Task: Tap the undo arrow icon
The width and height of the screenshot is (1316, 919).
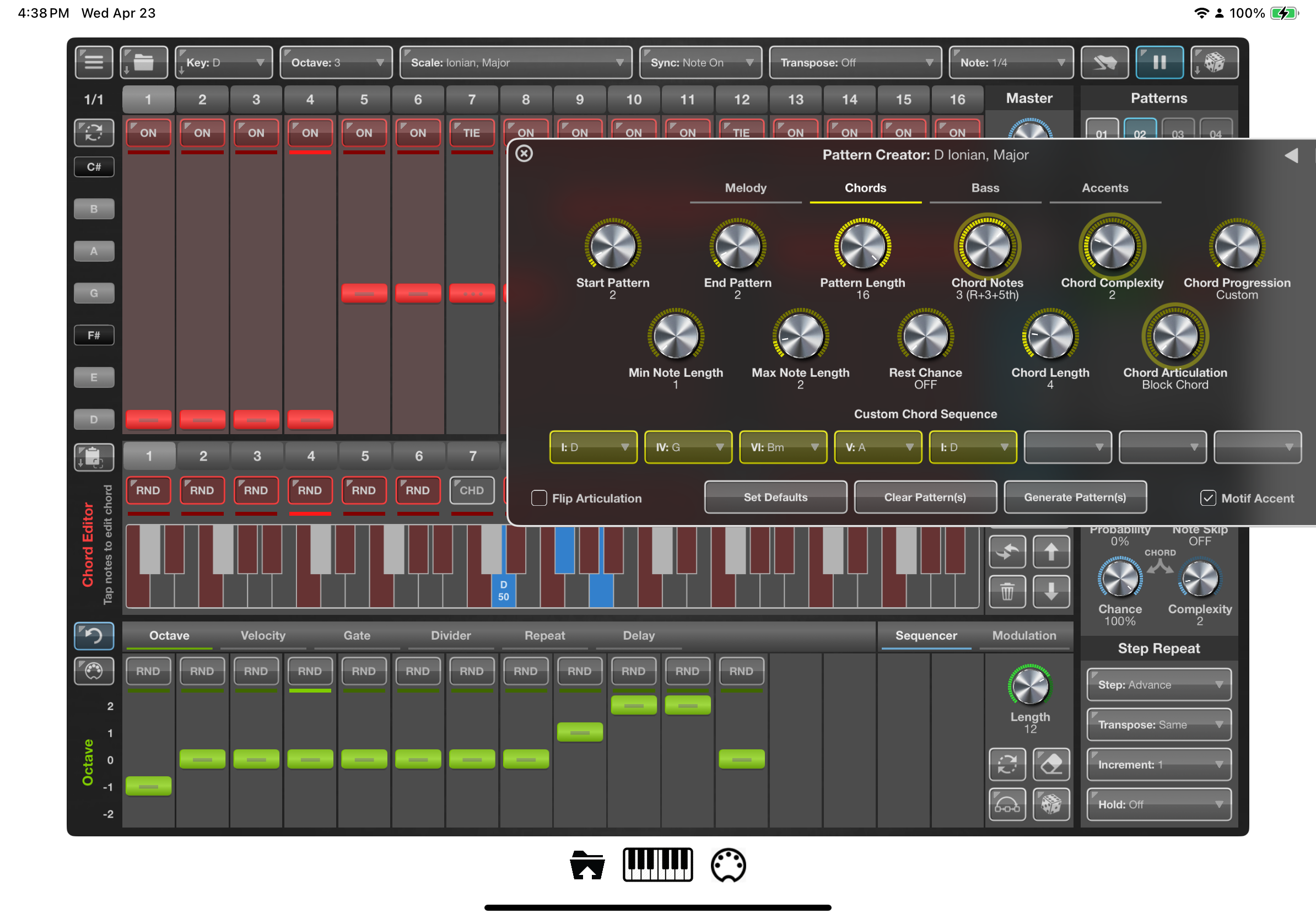Action: pos(94,636)
